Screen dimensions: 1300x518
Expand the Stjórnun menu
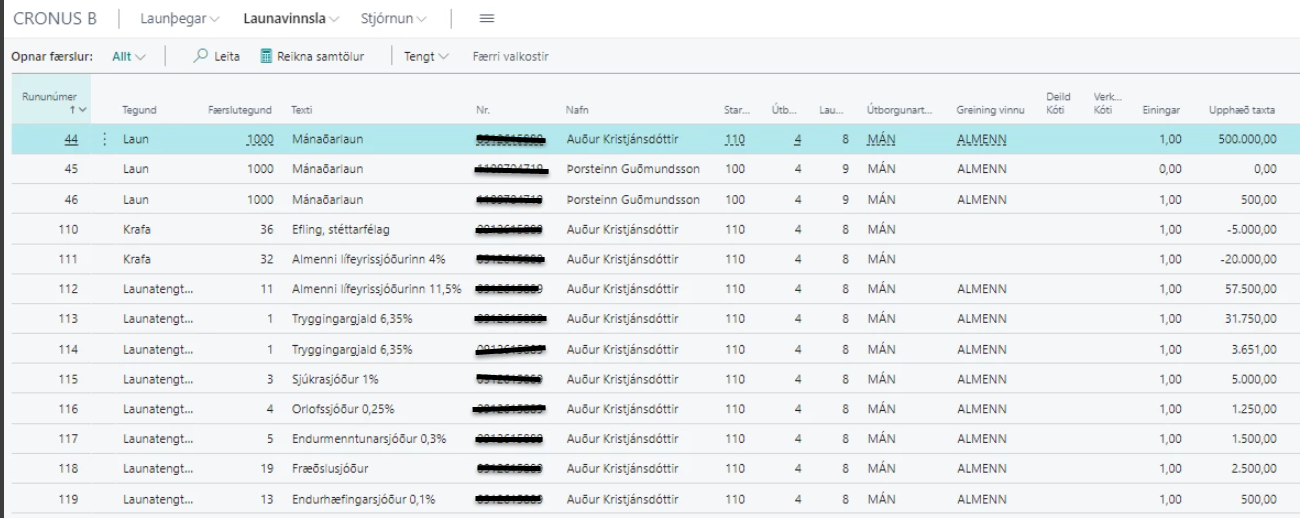pos(393,19)
